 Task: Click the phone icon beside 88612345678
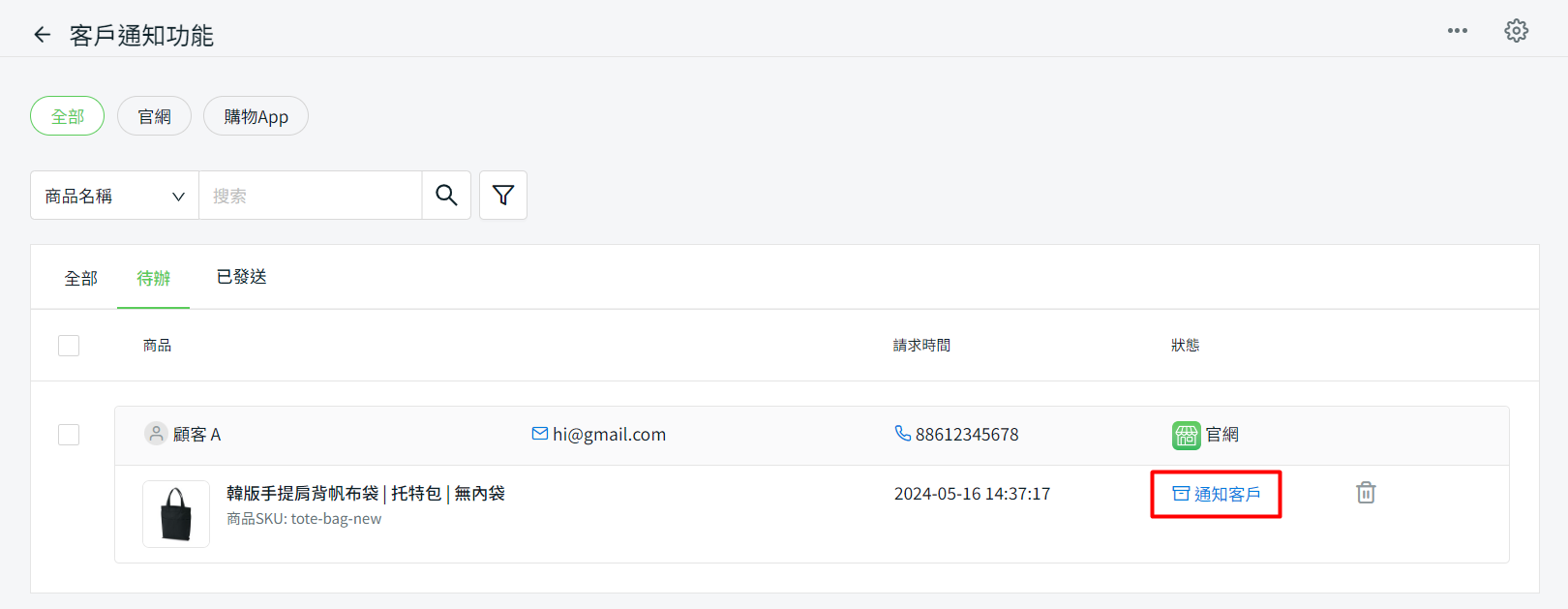pyautogui.click(x=902, y=434)
